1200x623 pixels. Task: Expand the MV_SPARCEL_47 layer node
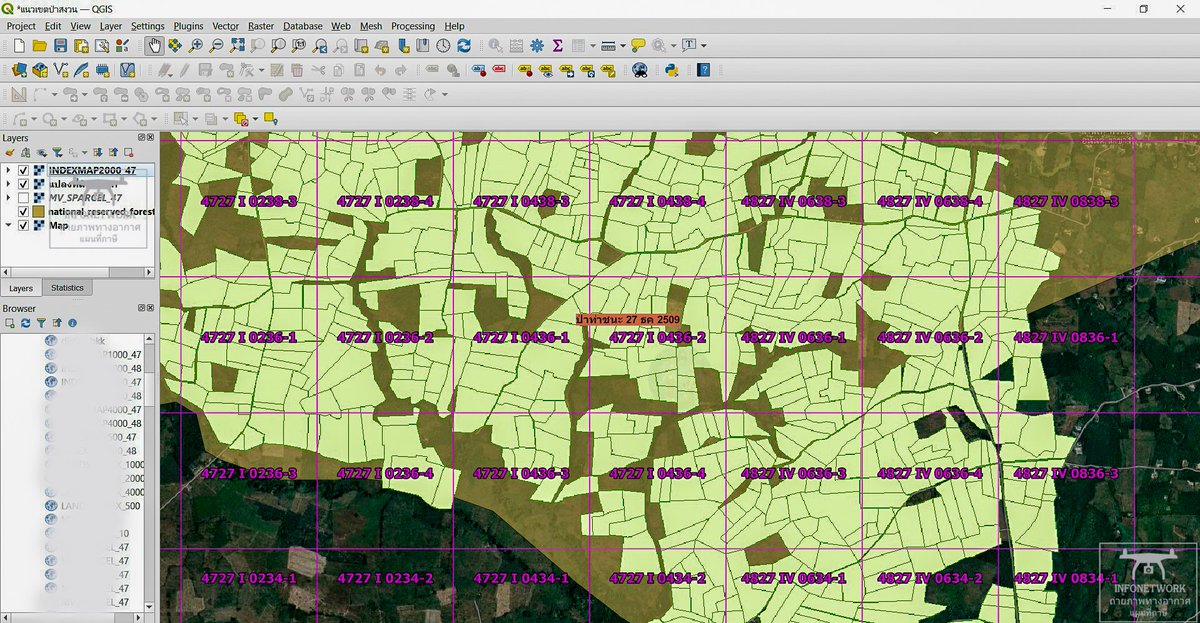(x=9, y=198)
